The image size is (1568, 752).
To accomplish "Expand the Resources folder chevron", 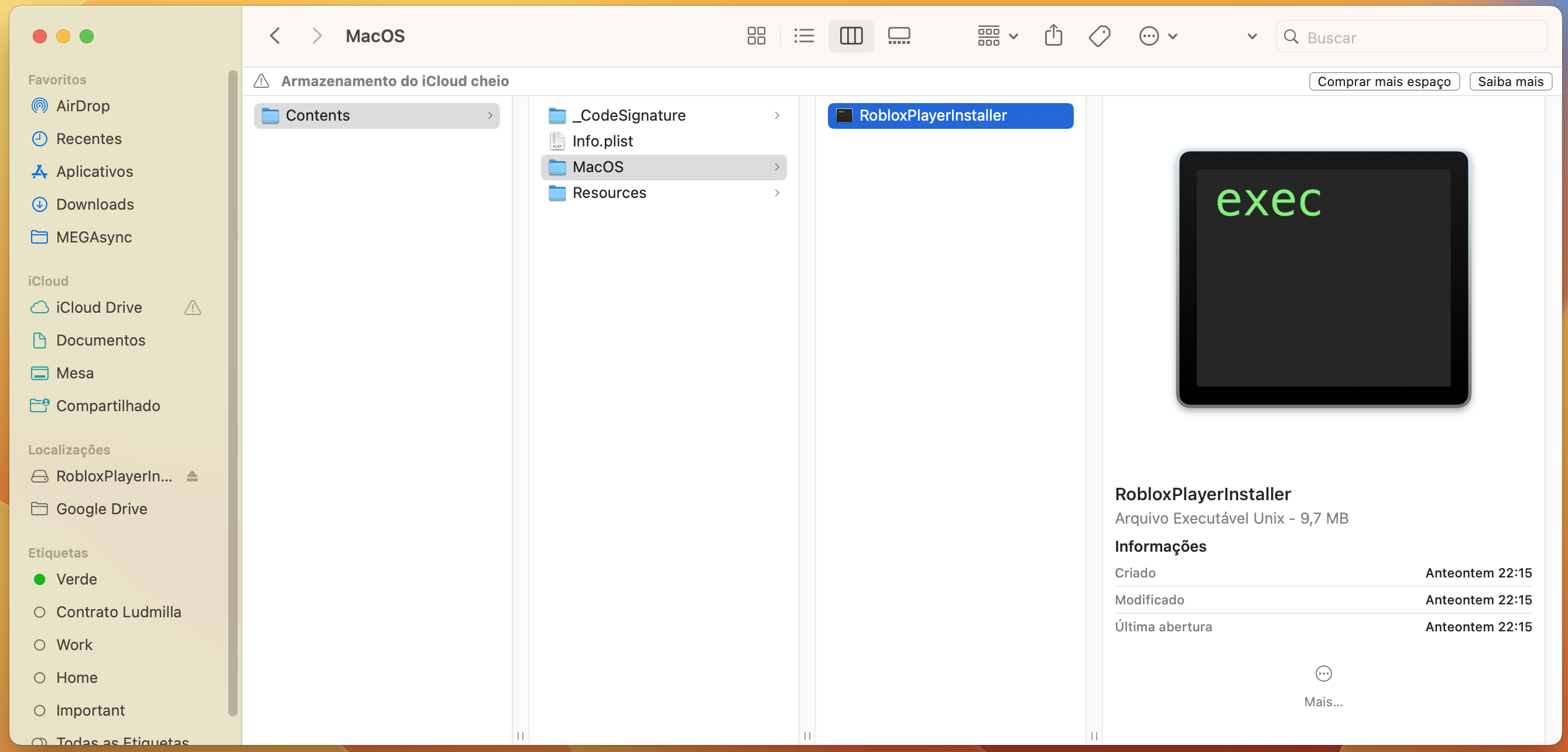I will pos(777,193).
